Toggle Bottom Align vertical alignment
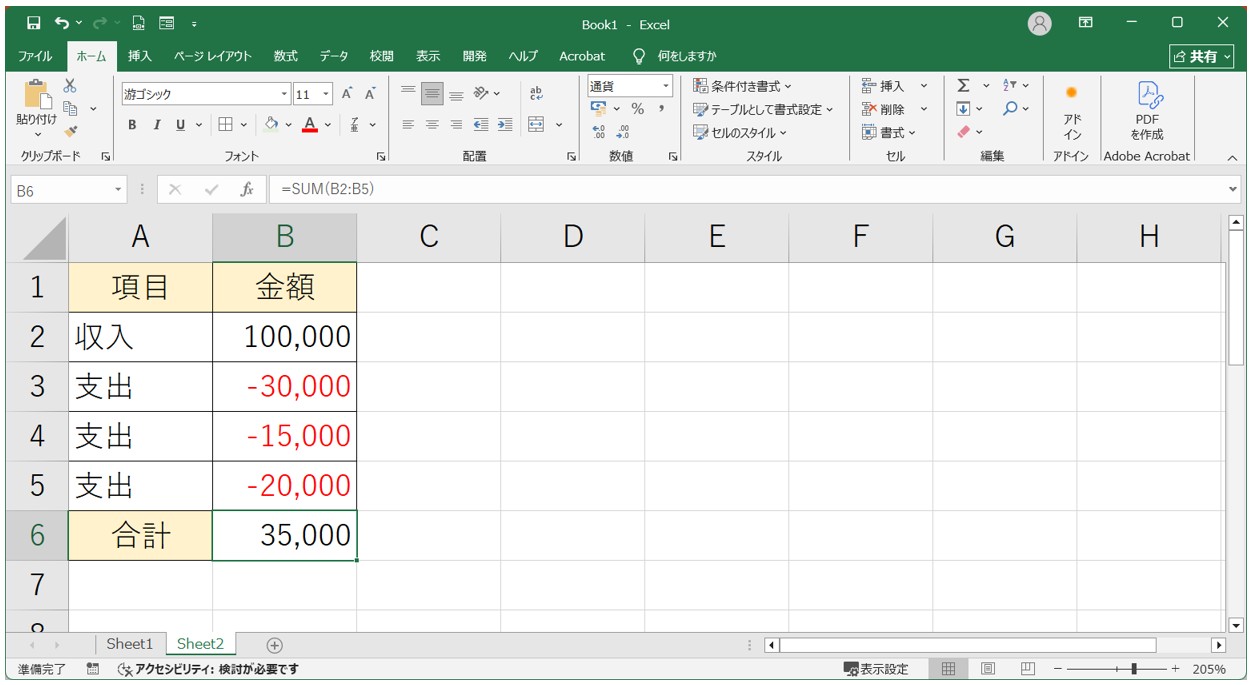Image resolution: width=1252 pixels, height=685 pixels. coord(456,94)
